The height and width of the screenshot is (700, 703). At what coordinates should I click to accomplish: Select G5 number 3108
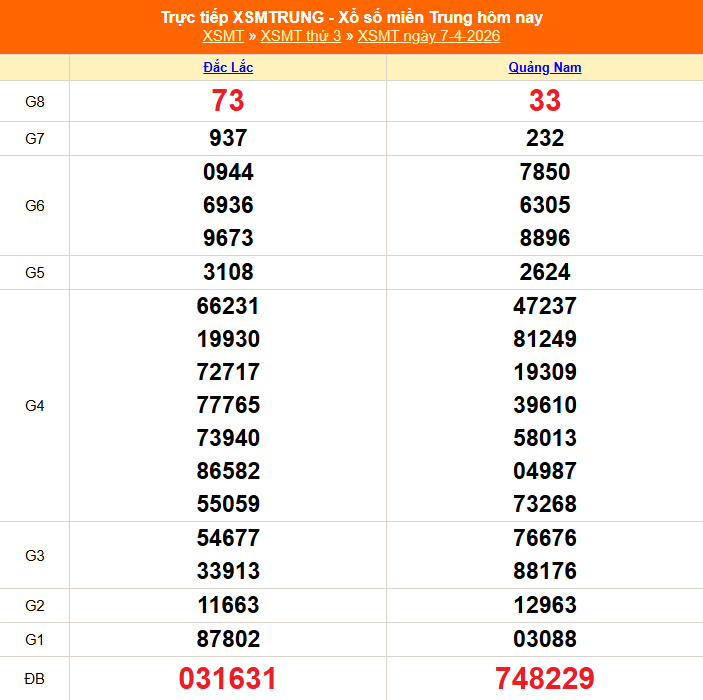(x=228, y=272)
